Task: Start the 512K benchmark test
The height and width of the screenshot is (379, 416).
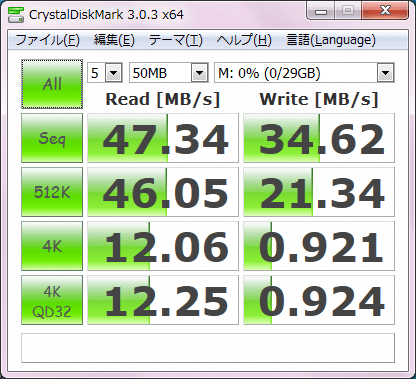Action: click(x=52, y=192)
